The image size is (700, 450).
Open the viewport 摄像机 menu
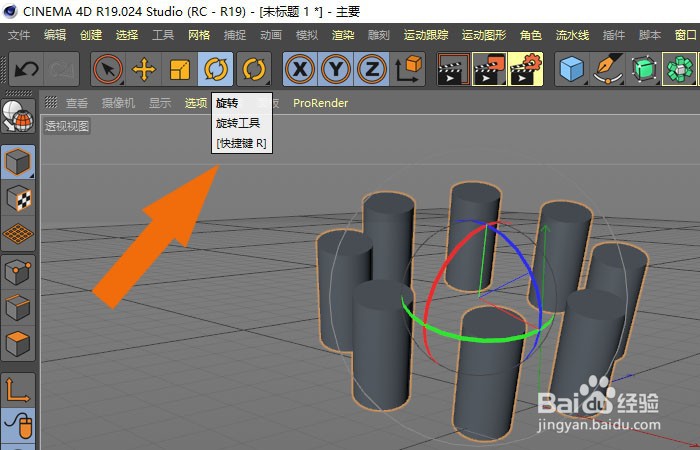(x=118, y=103)
